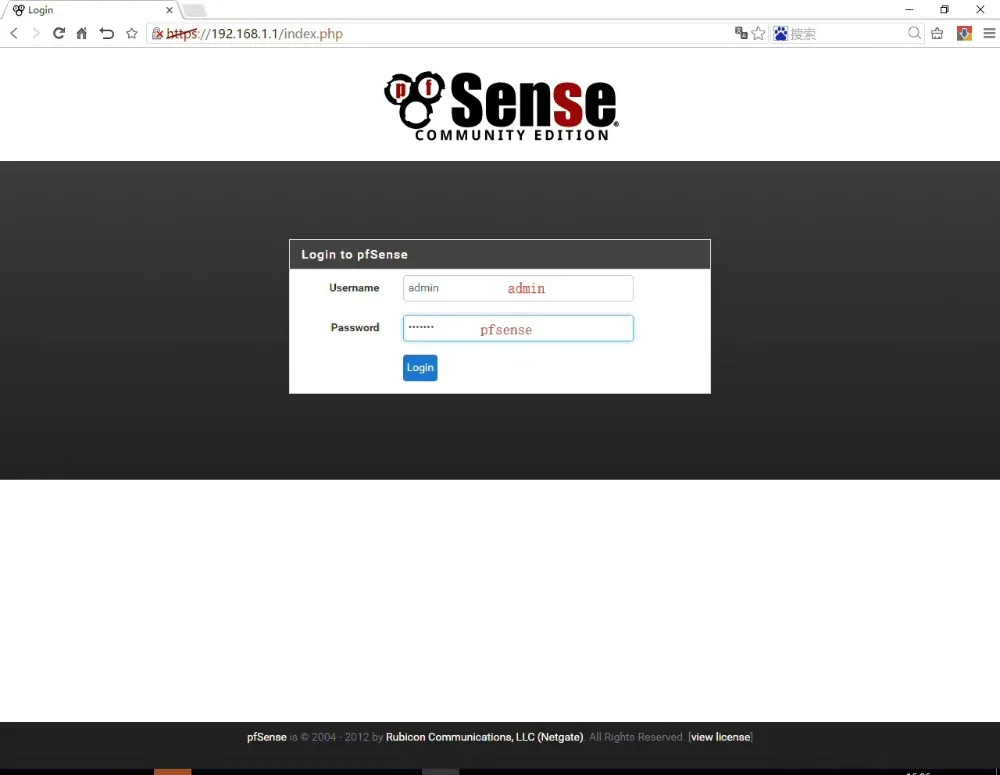Screen dimensions: 1000x775
Task: Open the translate icon in address bar
Action: tap(740, 33)
